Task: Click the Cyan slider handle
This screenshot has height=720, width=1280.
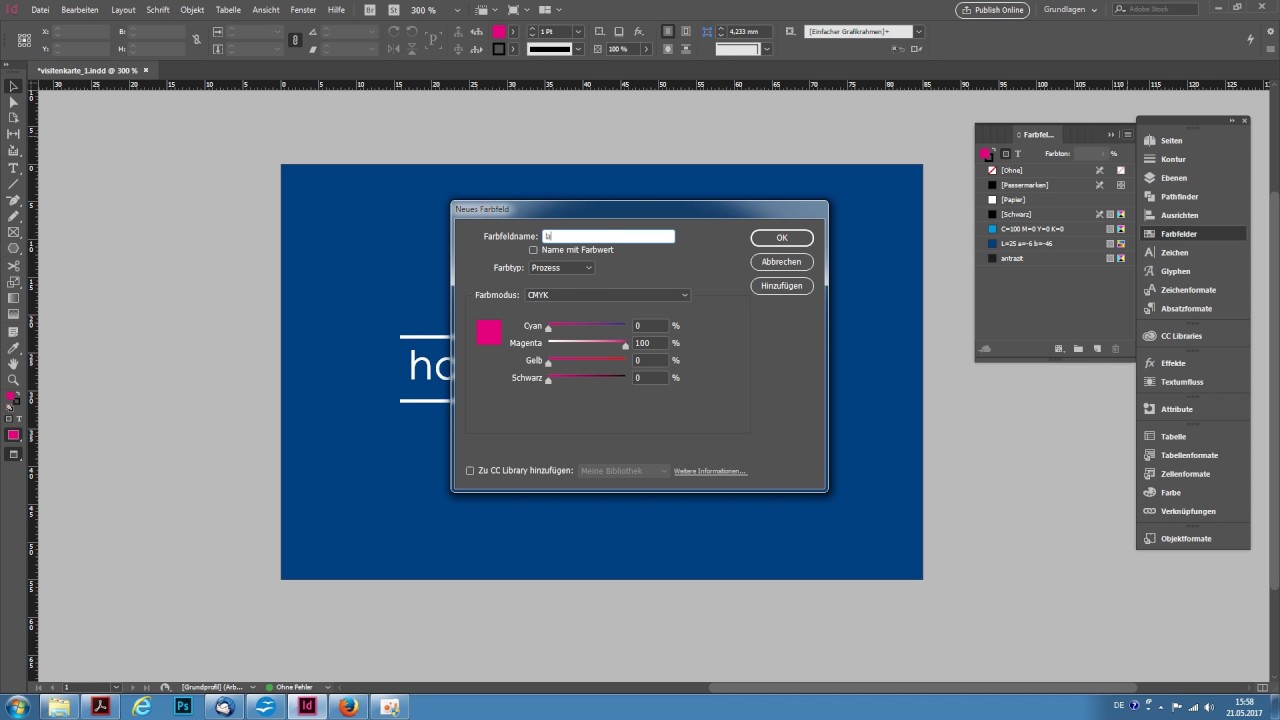Action: click(548, 329)
